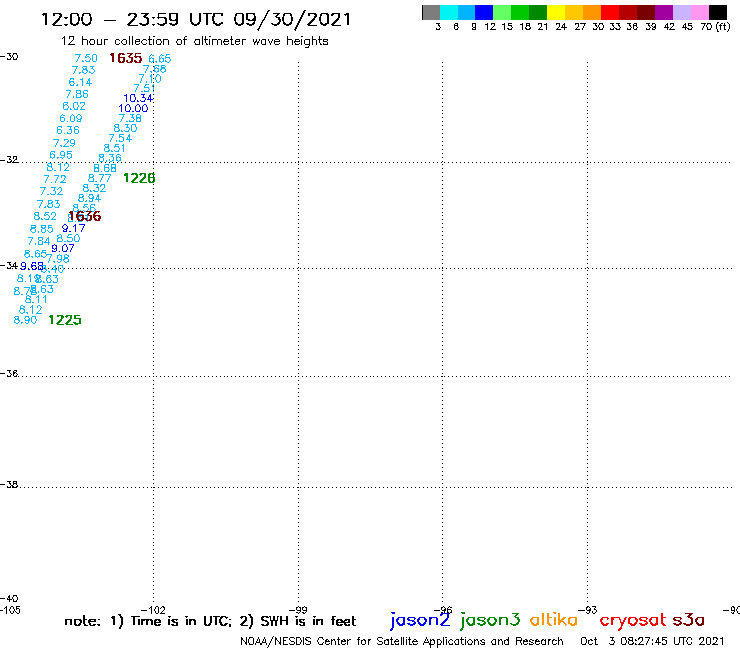Image resolution: width=740 pixels, height=650 pixels.
Task: Click the 8.32 wave height value
Action: pyautogui.click(x=94, y=188)
